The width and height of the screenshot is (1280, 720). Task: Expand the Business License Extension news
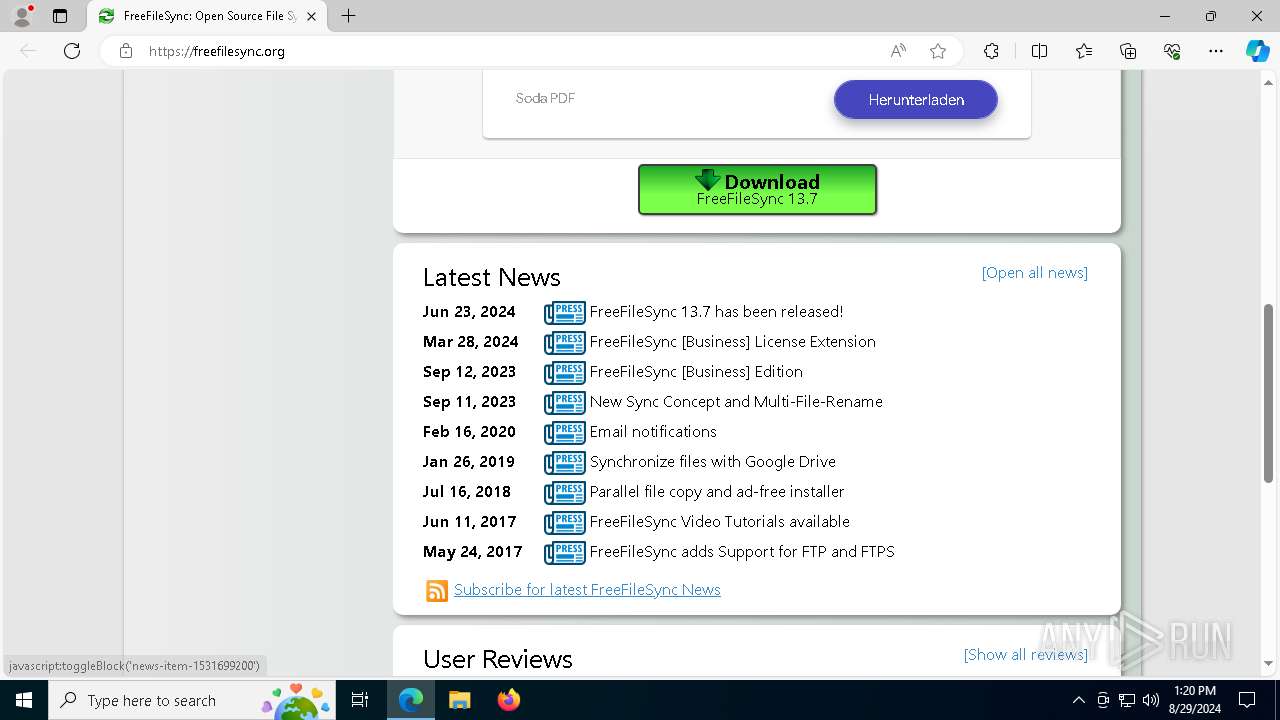(732, 342)
